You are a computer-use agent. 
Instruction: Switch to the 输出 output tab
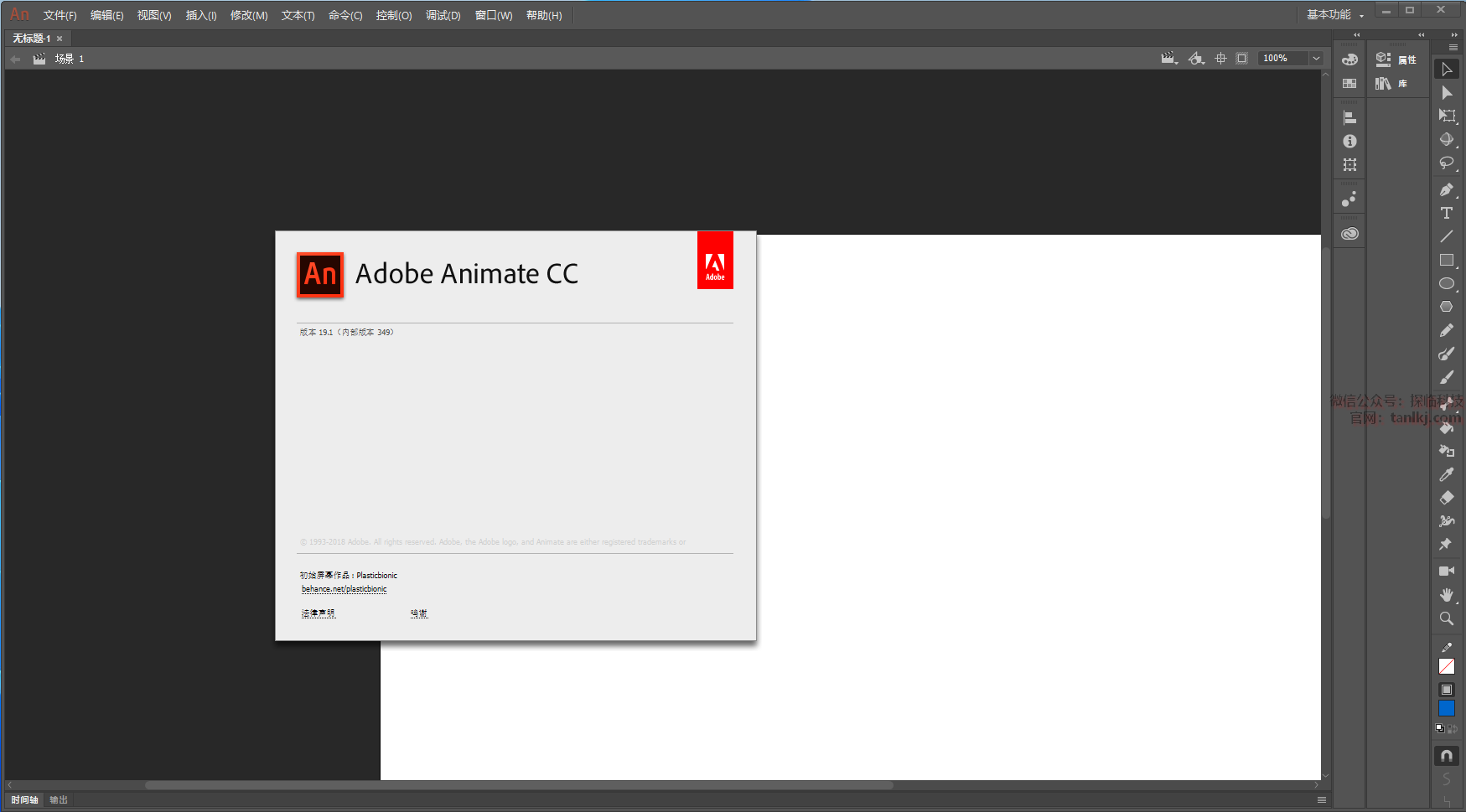(x=59, y=800)
